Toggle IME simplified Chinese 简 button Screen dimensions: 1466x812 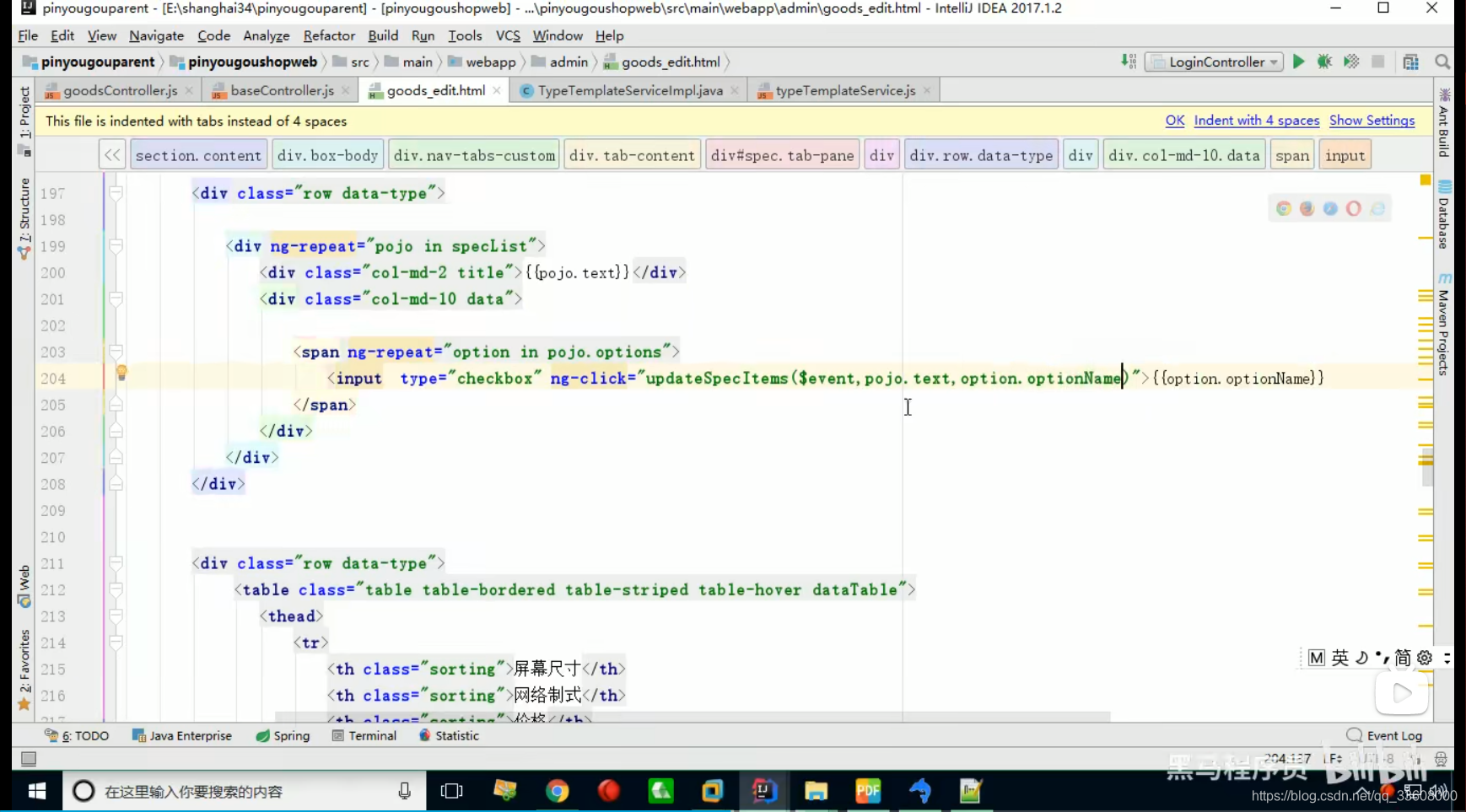tap(1403, 658)
